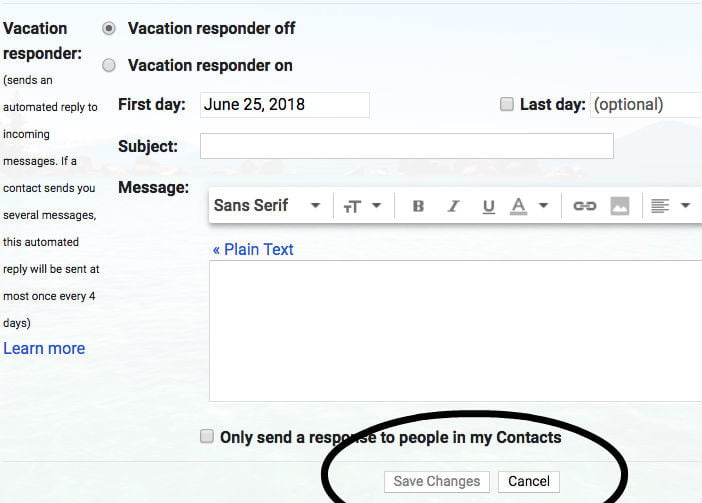Viewport: 702px width, 503px height.
Task: Insert an image via picture icon
Action: click(620, 206)
